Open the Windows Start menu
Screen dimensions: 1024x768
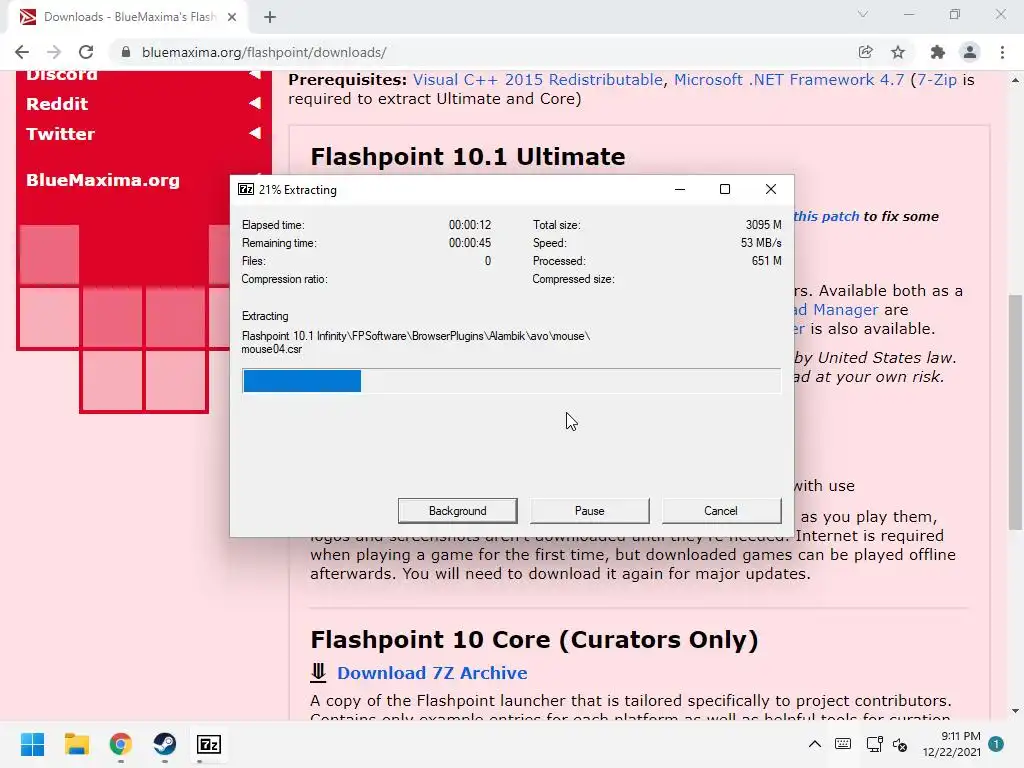tap(32, 744)
